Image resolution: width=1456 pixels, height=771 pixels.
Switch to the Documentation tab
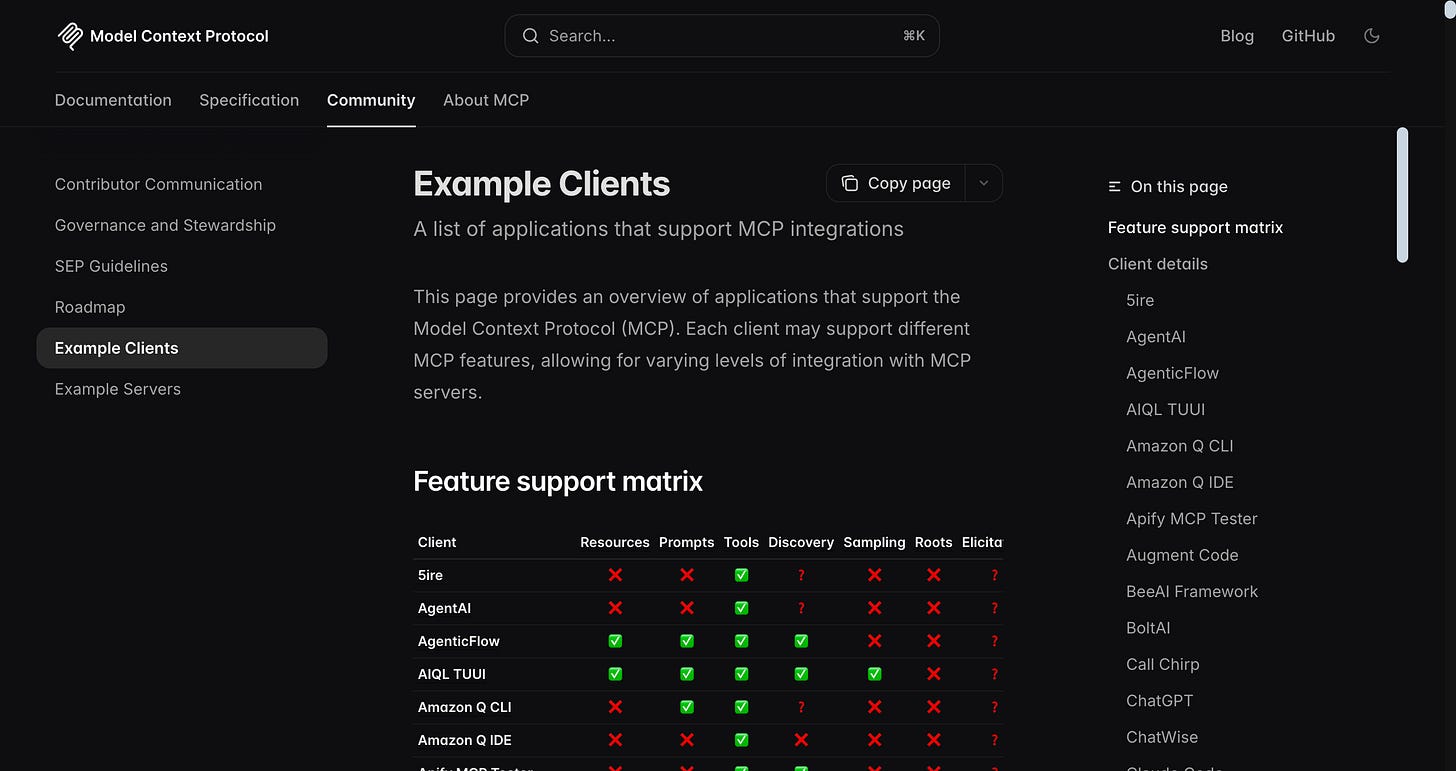tap(113, 100)
